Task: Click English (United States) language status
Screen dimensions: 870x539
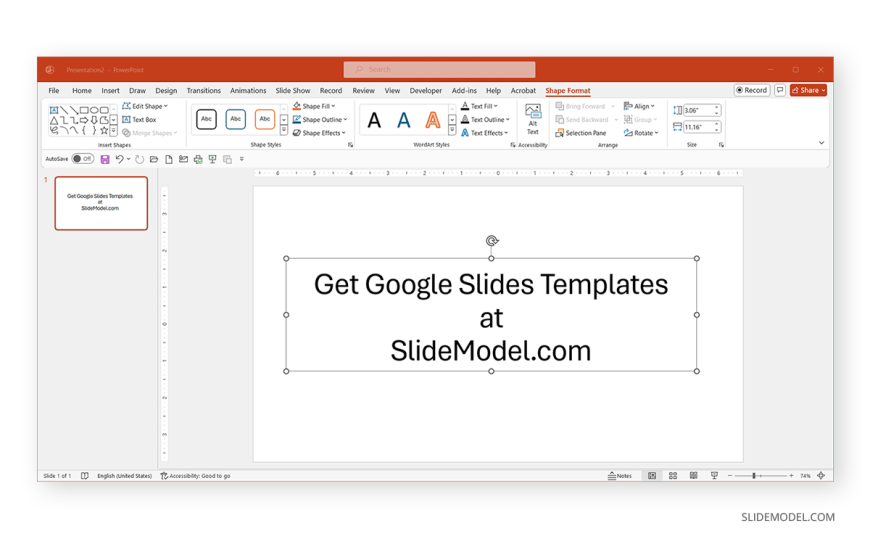Action: click(x=124, y=476)
